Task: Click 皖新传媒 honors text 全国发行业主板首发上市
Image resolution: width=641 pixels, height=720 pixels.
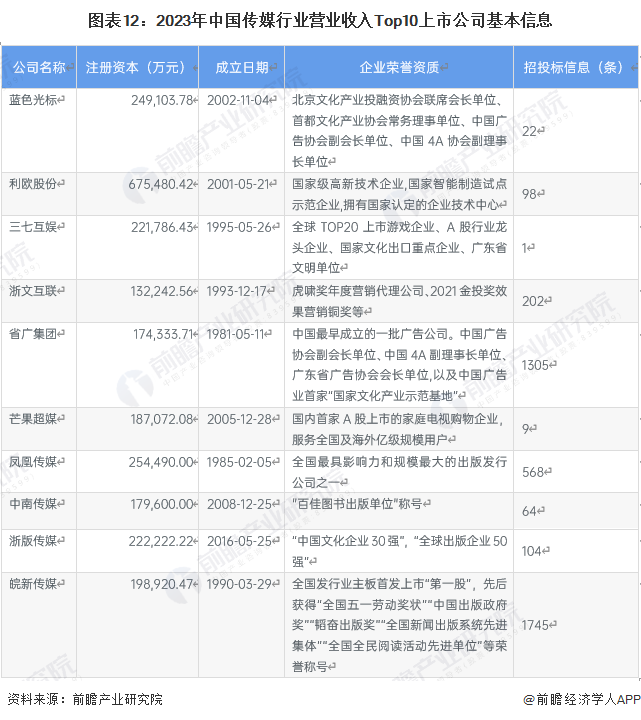Action: 358,584
